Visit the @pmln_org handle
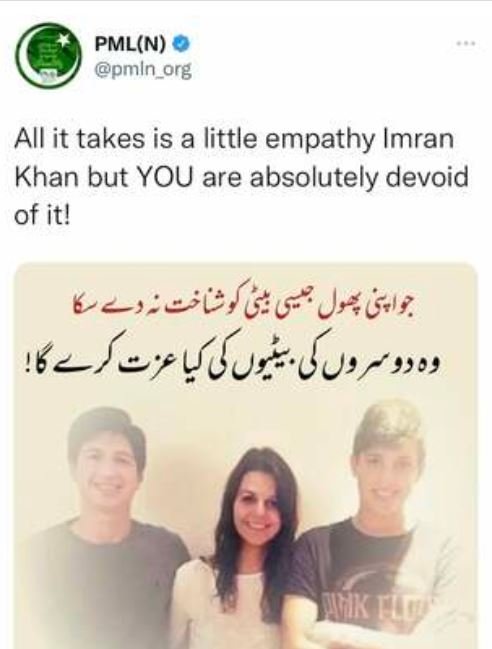The width and height of the screenshot is (492, 649). (143, 69)
